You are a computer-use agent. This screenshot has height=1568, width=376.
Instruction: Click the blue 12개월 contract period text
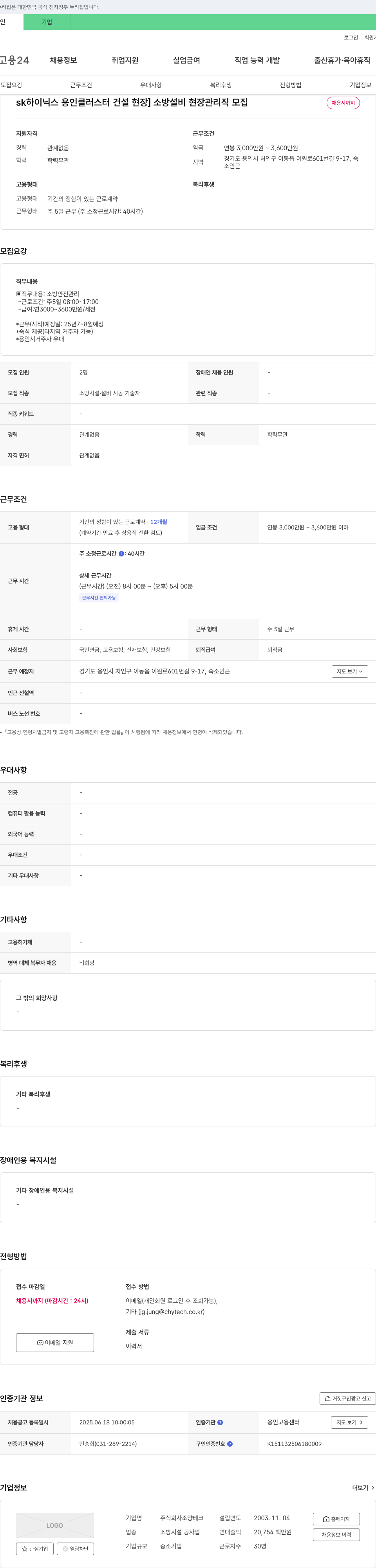point(159,522)
